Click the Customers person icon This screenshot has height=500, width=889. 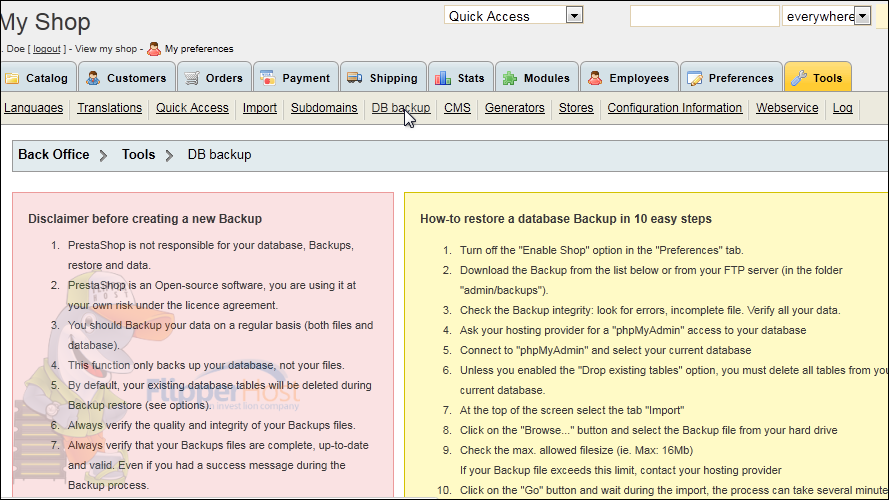click(93, 78)
